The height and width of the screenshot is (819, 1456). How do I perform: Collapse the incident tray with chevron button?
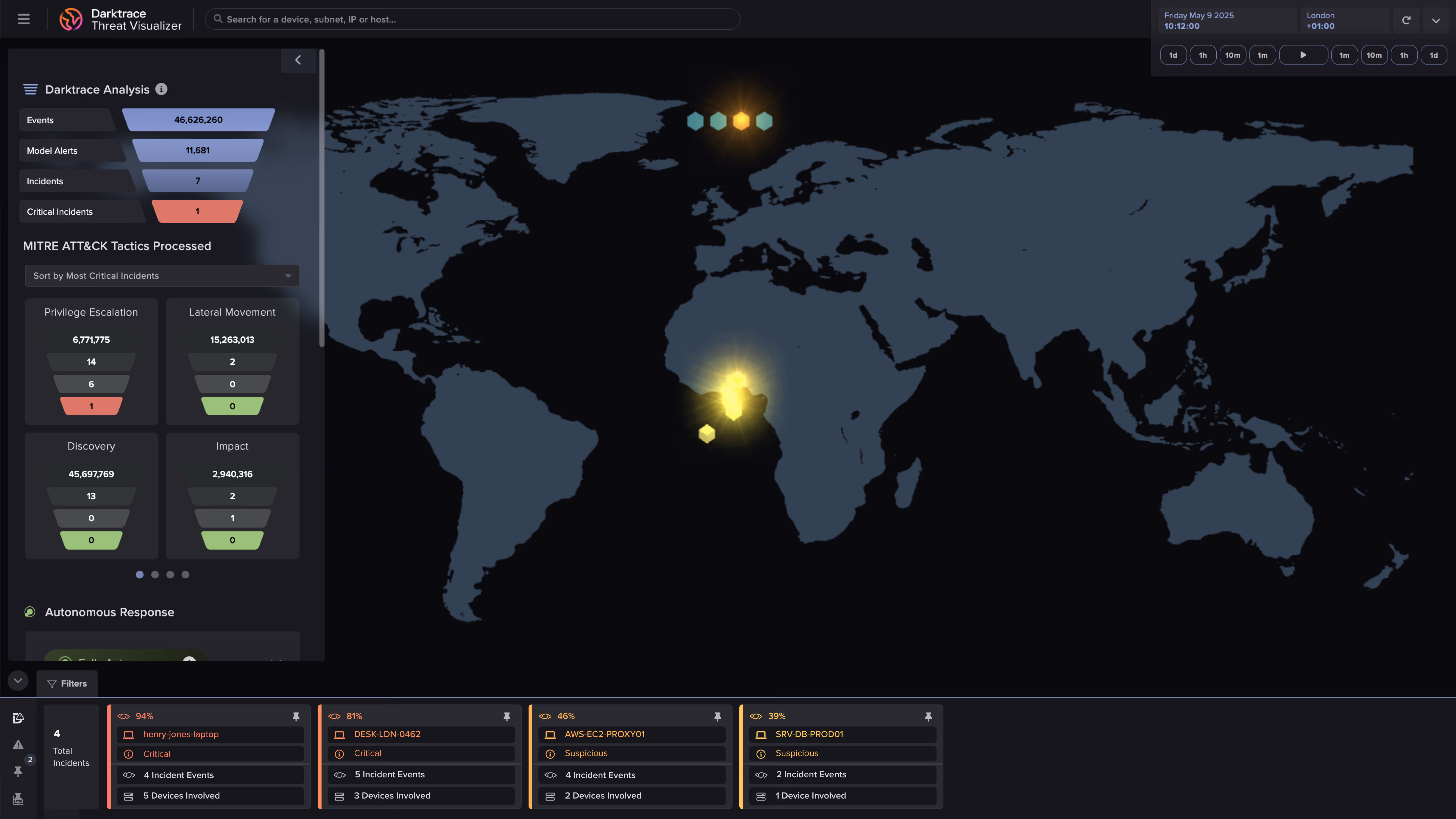[18, 680]
